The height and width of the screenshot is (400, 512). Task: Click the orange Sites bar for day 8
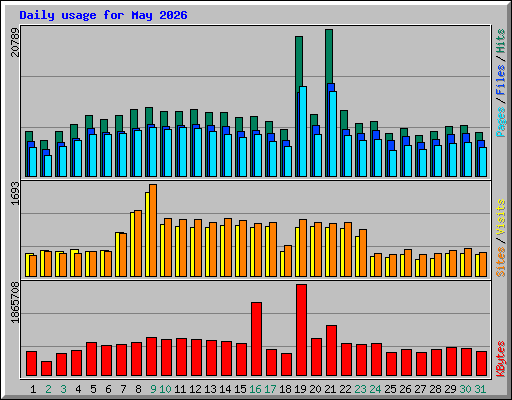pyautogui.click(x=138, y=243)
